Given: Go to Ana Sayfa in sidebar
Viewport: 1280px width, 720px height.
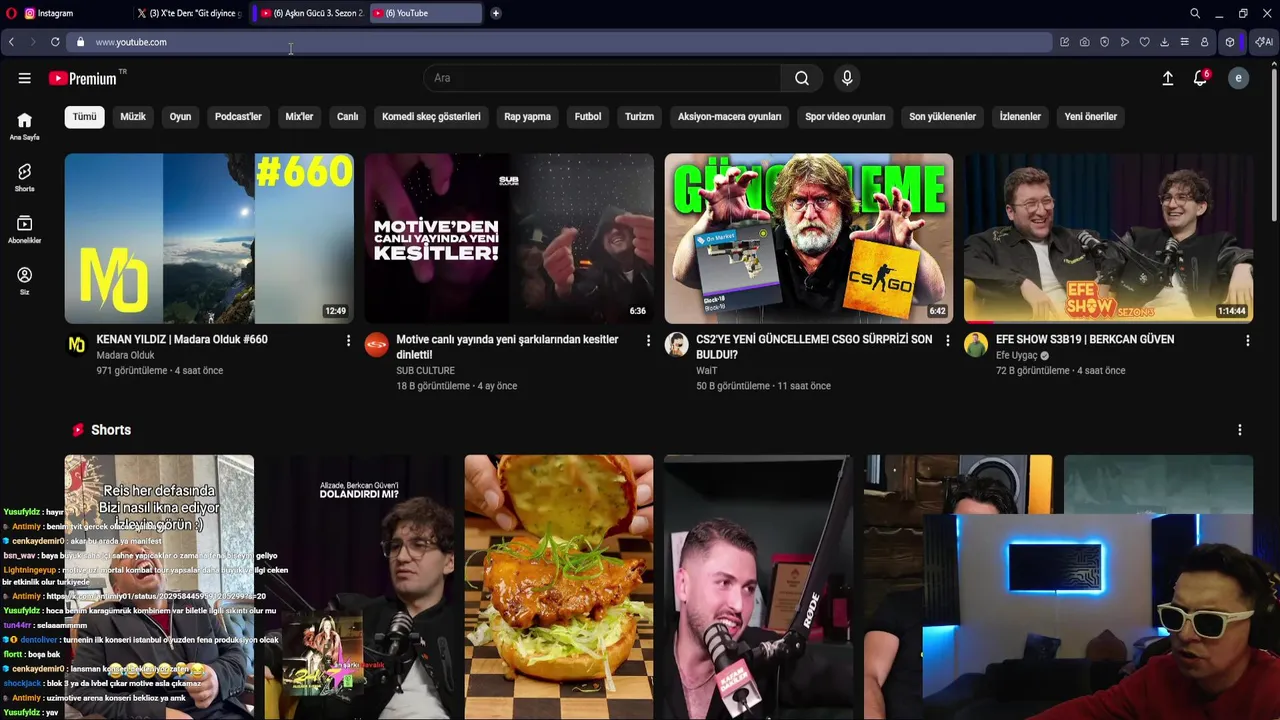Looking at the screenshot, I should coord(24,126).
